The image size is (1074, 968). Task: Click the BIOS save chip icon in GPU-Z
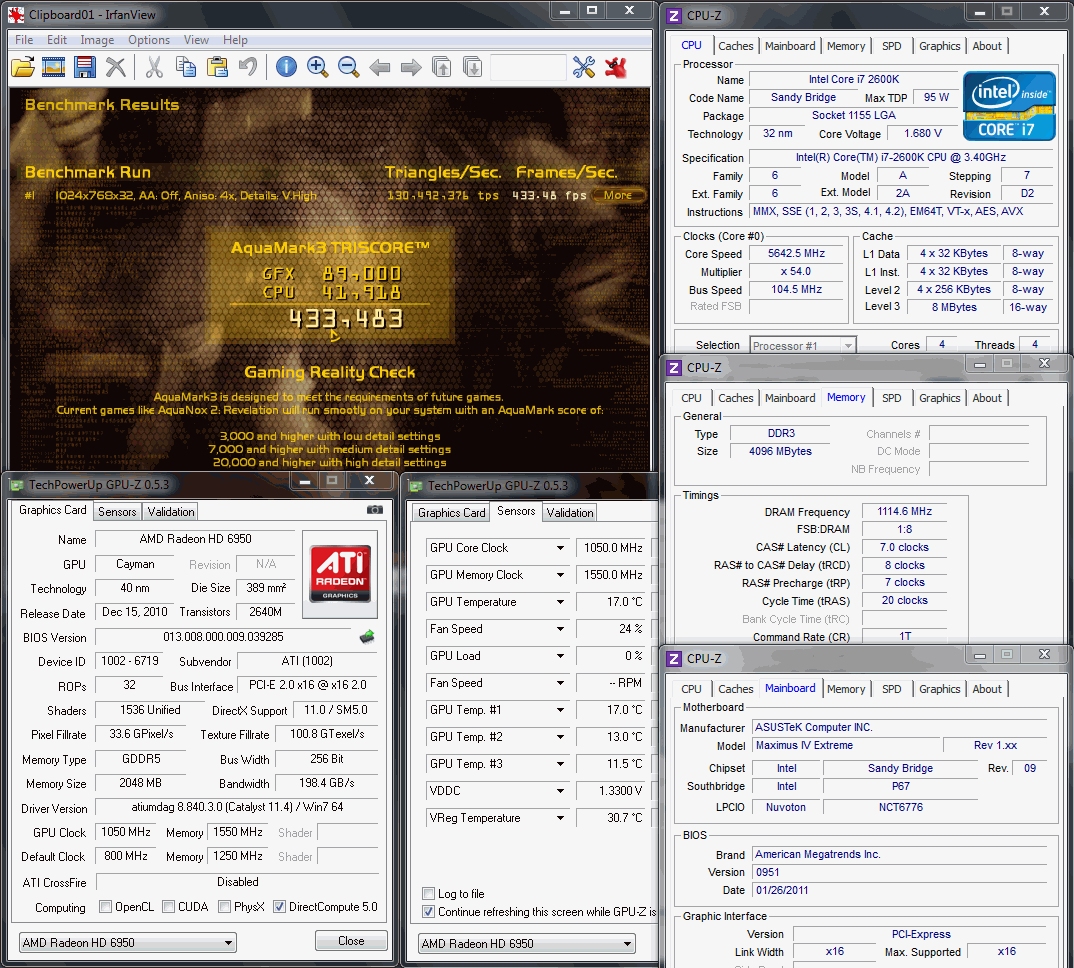(x=367, y=637)
